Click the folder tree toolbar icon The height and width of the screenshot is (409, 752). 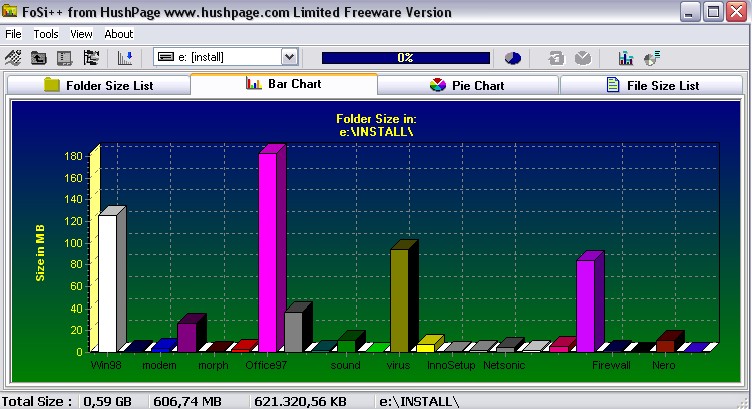pos(91,58)
